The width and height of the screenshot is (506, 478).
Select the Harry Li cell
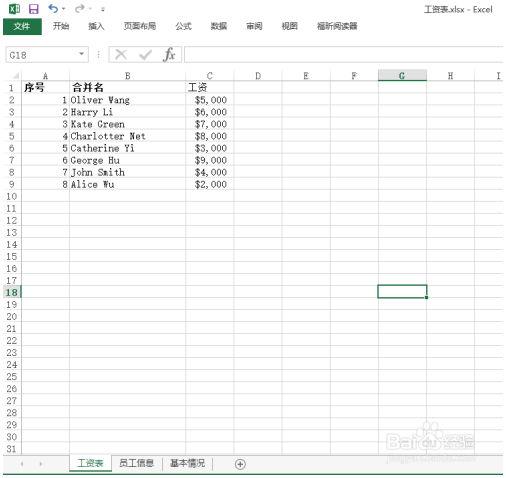[x=127, y=112]
